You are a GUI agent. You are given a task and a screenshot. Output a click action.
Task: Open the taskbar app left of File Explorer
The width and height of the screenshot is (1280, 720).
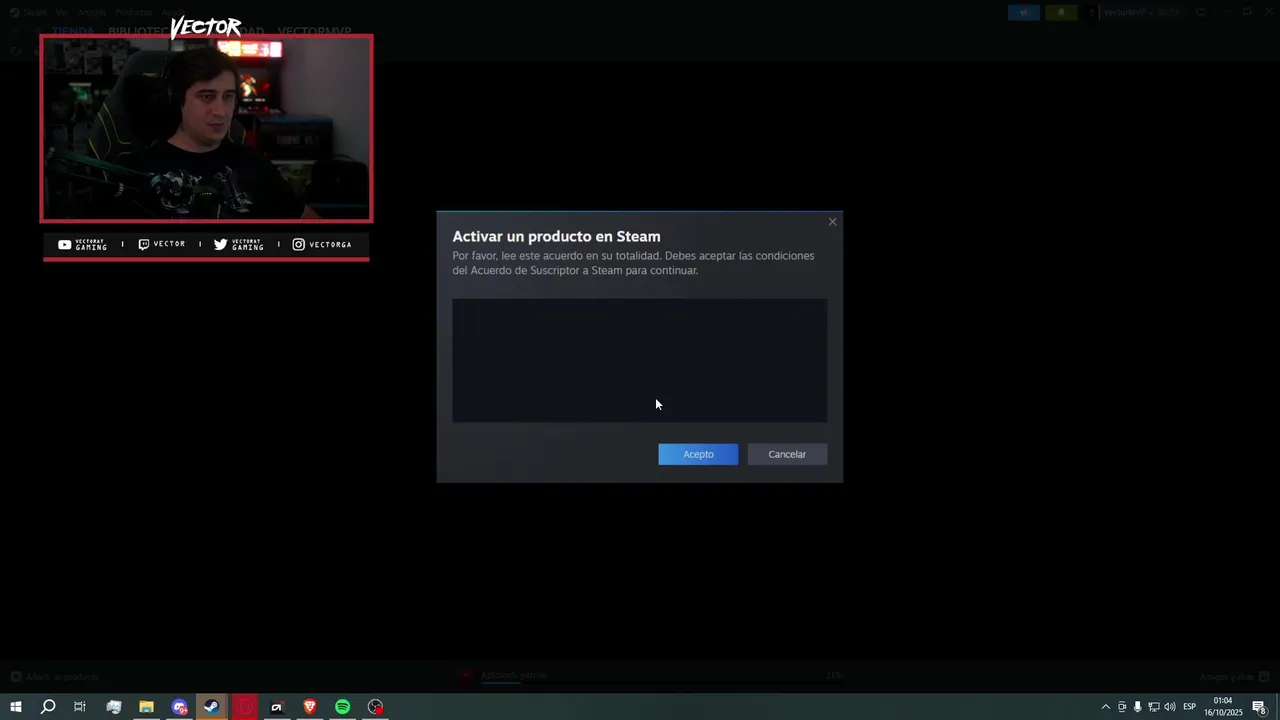coord(114,707)
